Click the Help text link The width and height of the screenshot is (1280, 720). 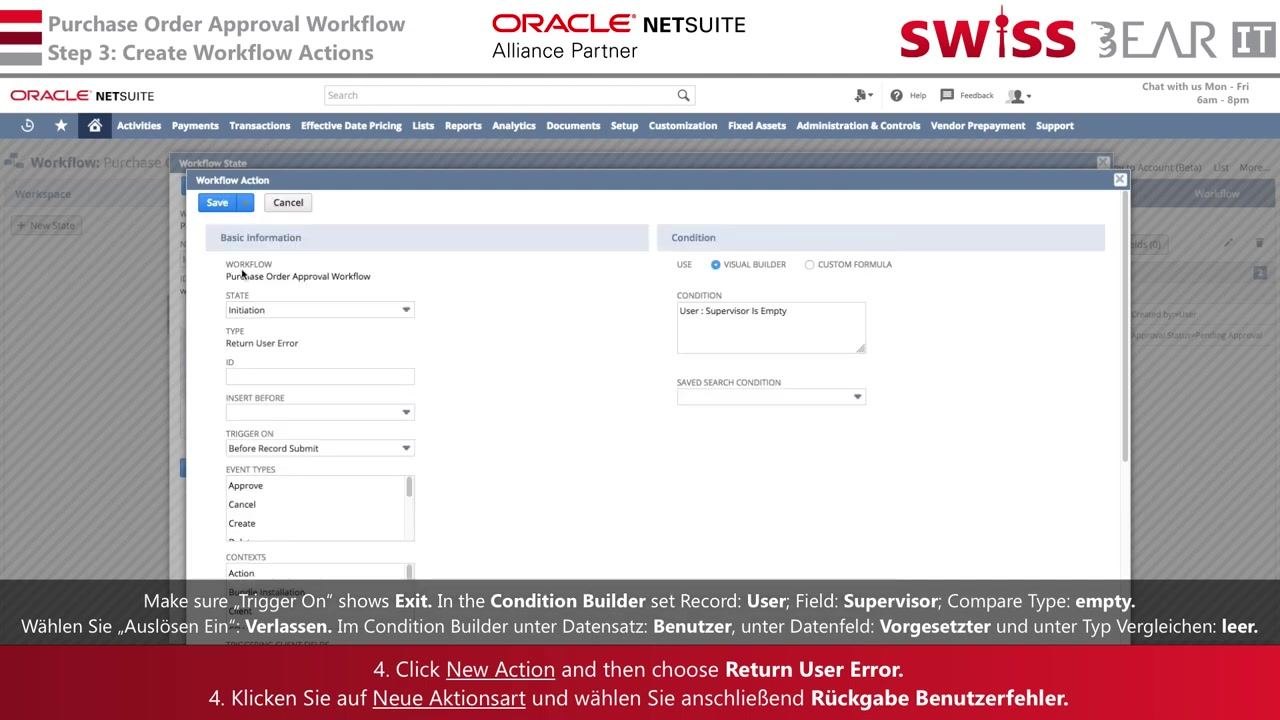[918, 96]
